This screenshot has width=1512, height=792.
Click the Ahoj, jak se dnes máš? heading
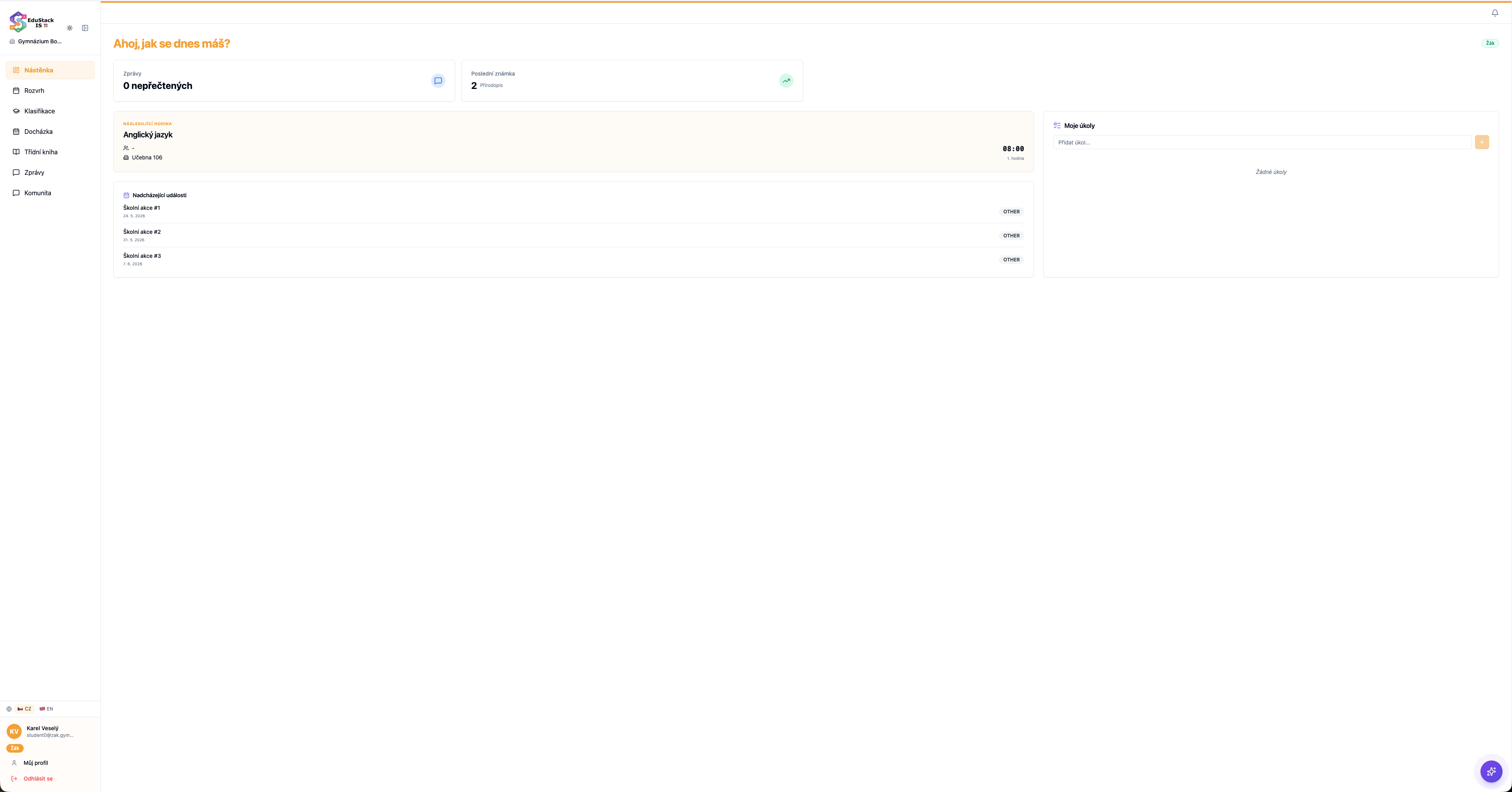171,44
